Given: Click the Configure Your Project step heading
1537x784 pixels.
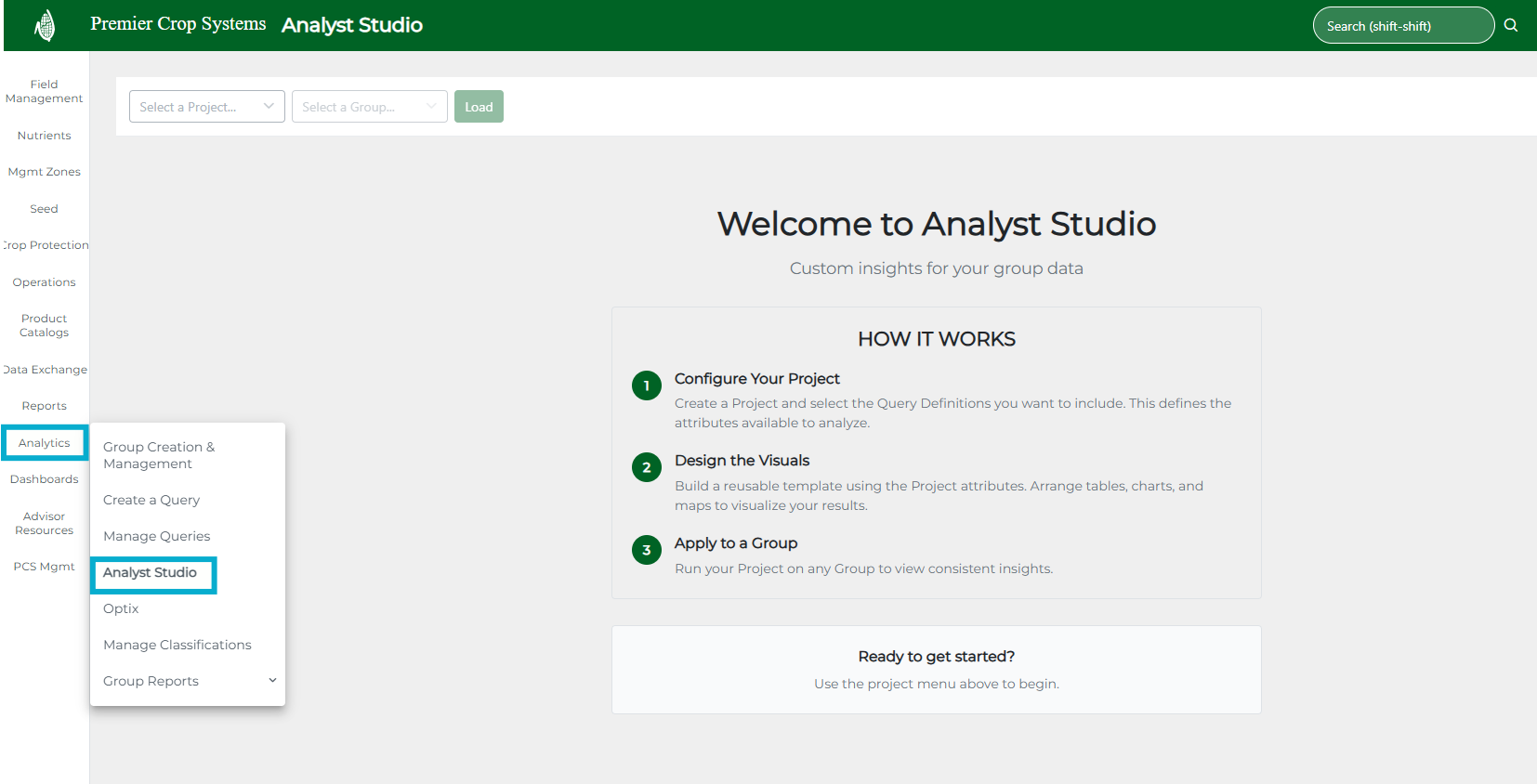Looking at the screenshot, I should pos(757,379).
